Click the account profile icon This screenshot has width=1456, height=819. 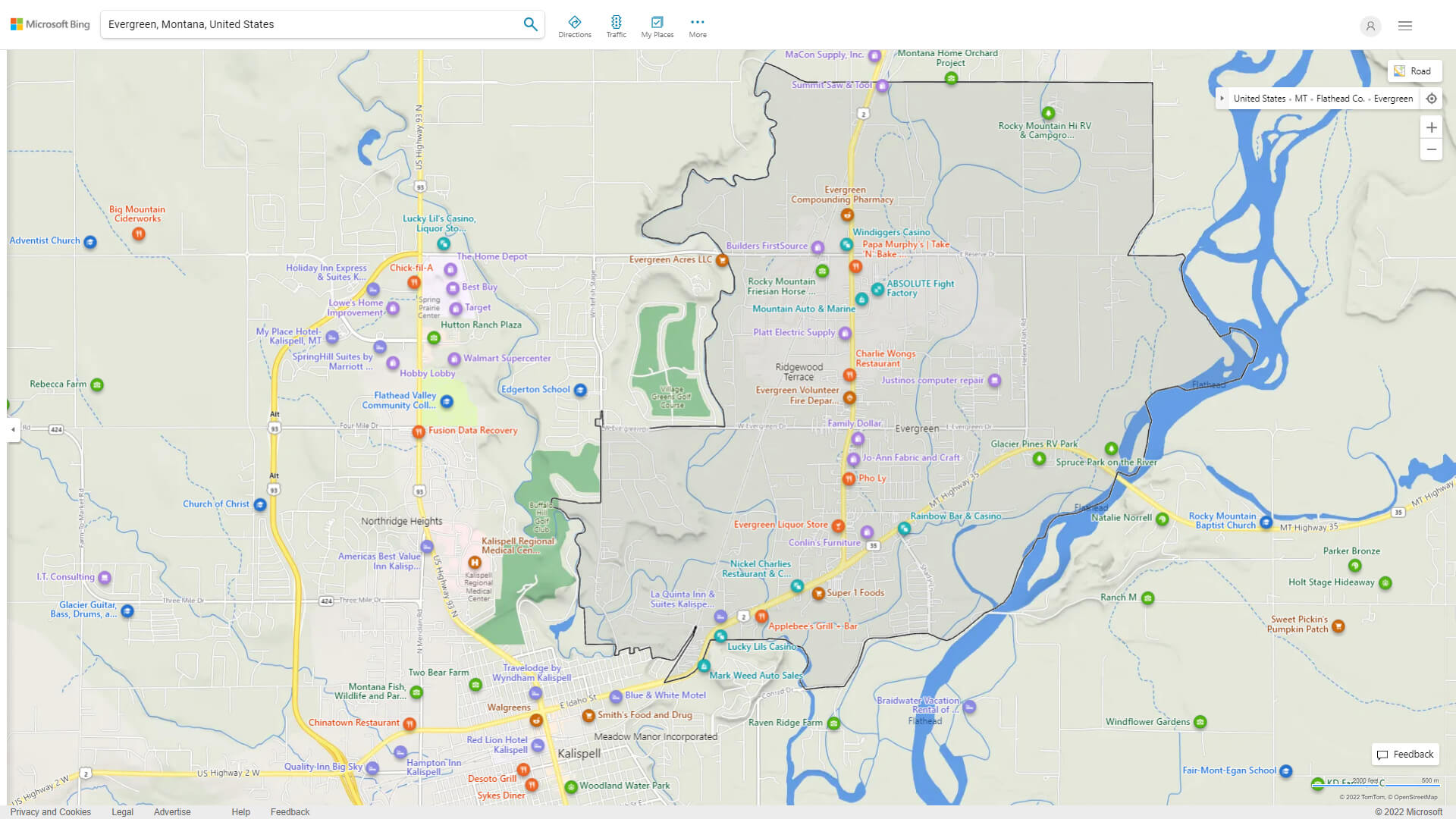[1370, 26]
